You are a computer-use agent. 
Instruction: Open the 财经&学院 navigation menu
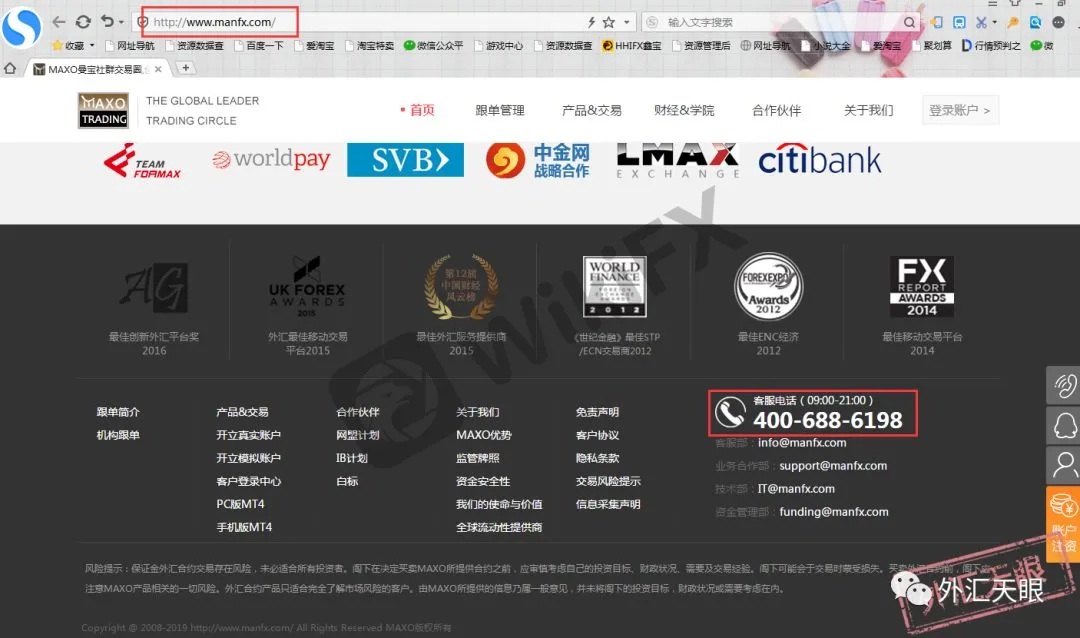click(684, 110)
